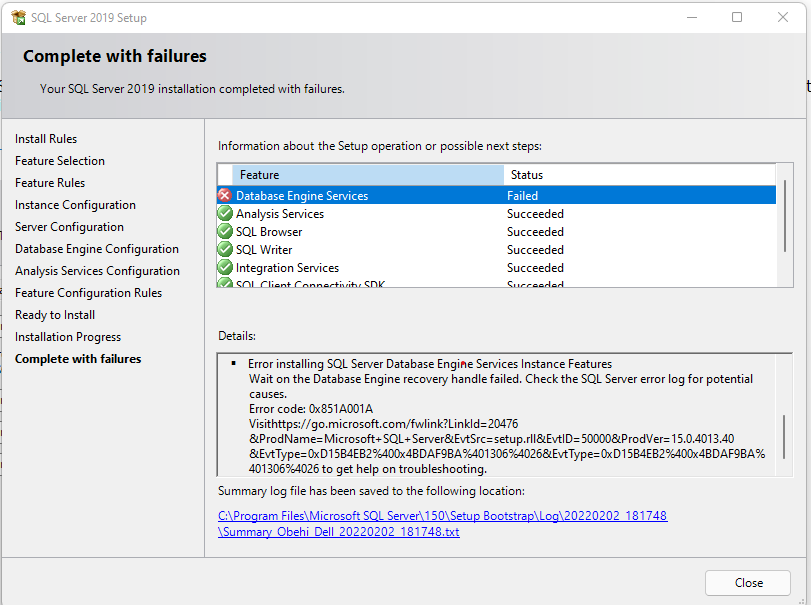Click the green check icon beside SQL Writer
The height and width of the screenshot is (605, 811).
coord(224,250)
